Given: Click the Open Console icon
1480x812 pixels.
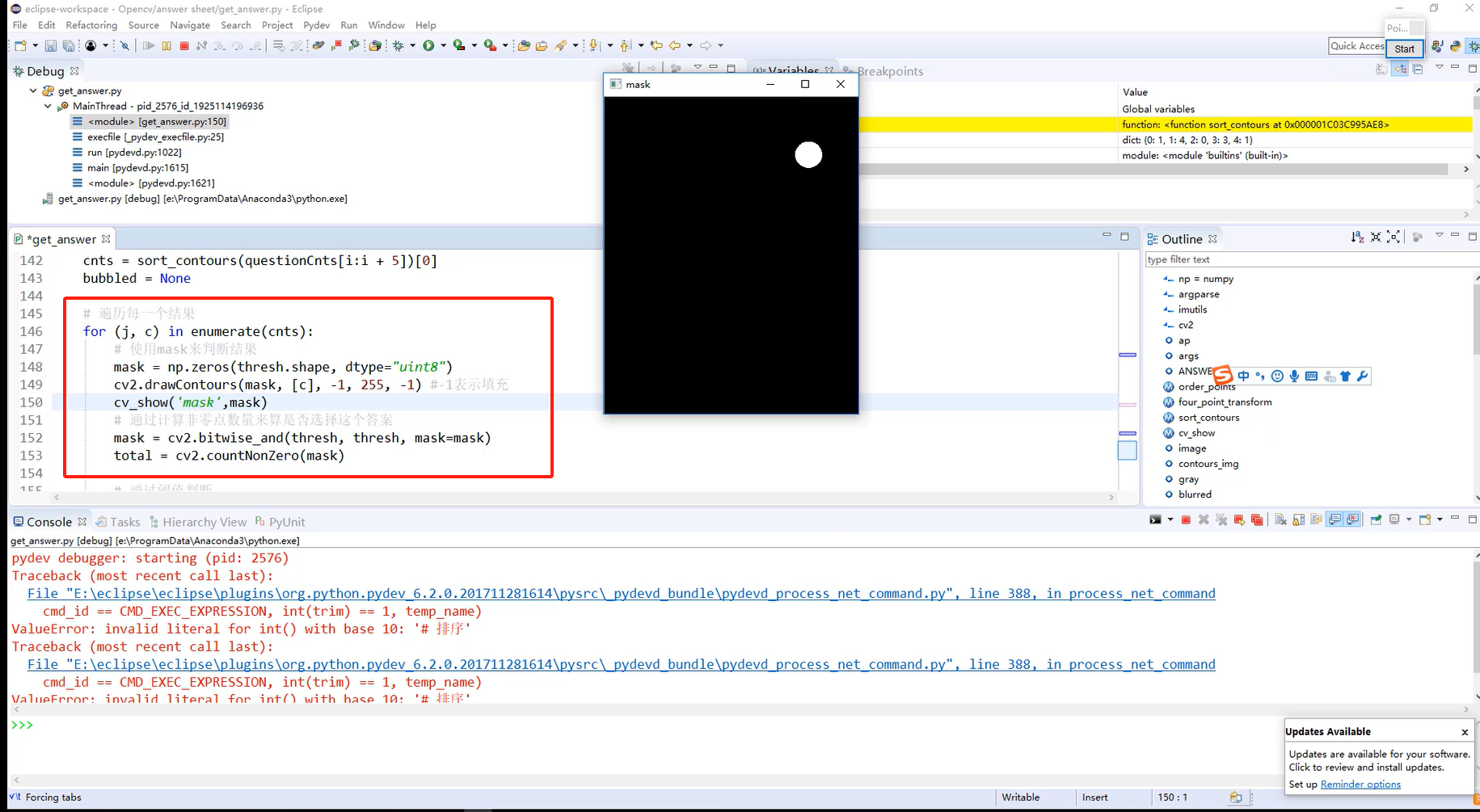Looking at the screenshot, I should click(1425, 520).
